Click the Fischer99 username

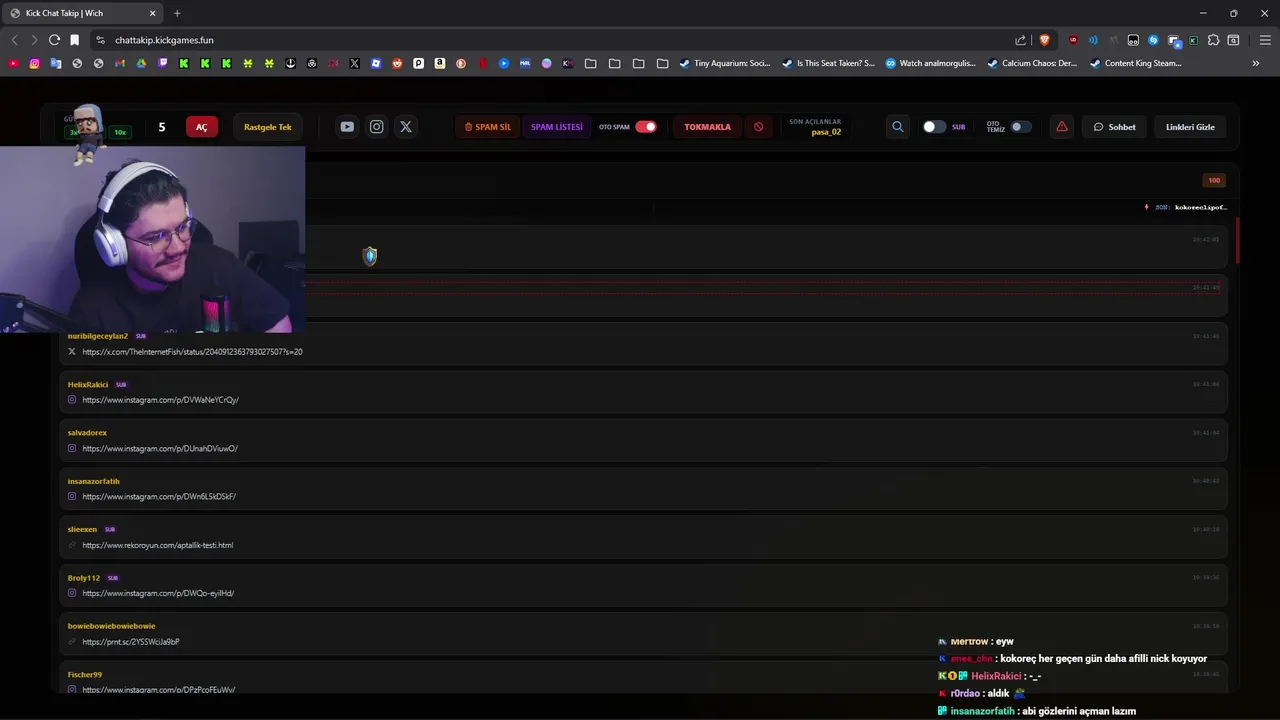tap(85, 675)
